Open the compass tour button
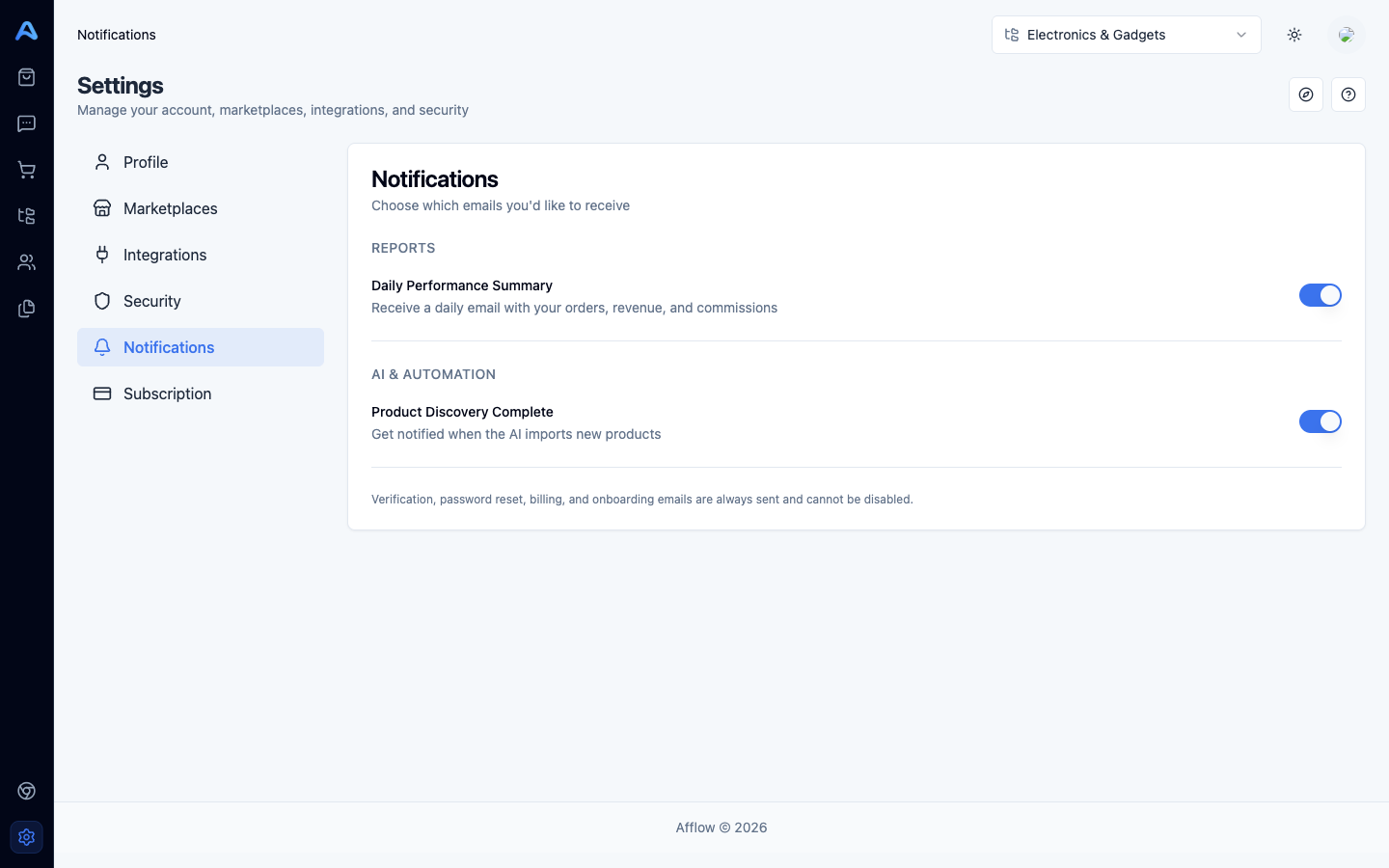Screen dimensions: 1389x868 (1306, 95)
